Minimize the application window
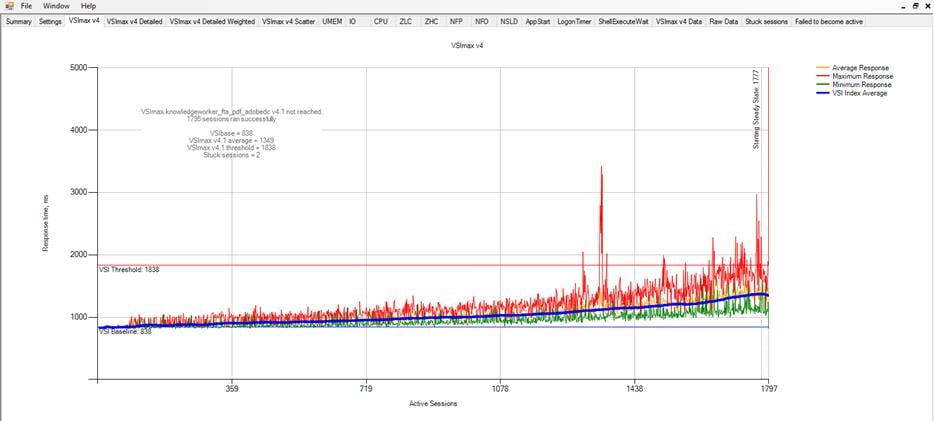 905,5
